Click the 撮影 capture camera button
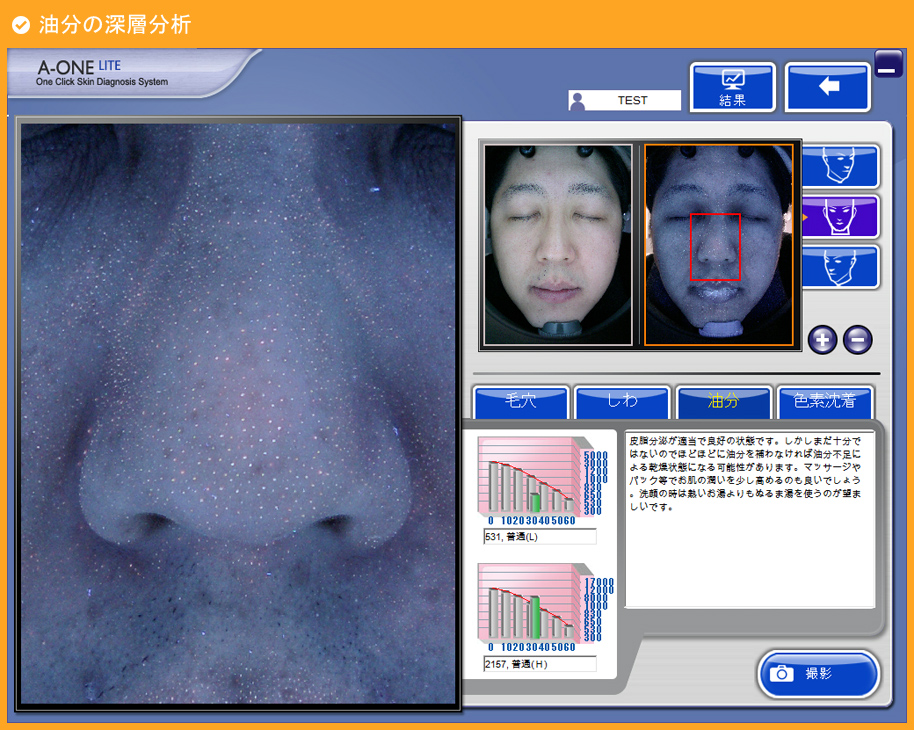The width and height of the screenshot is (914, 730). point(818,674)
